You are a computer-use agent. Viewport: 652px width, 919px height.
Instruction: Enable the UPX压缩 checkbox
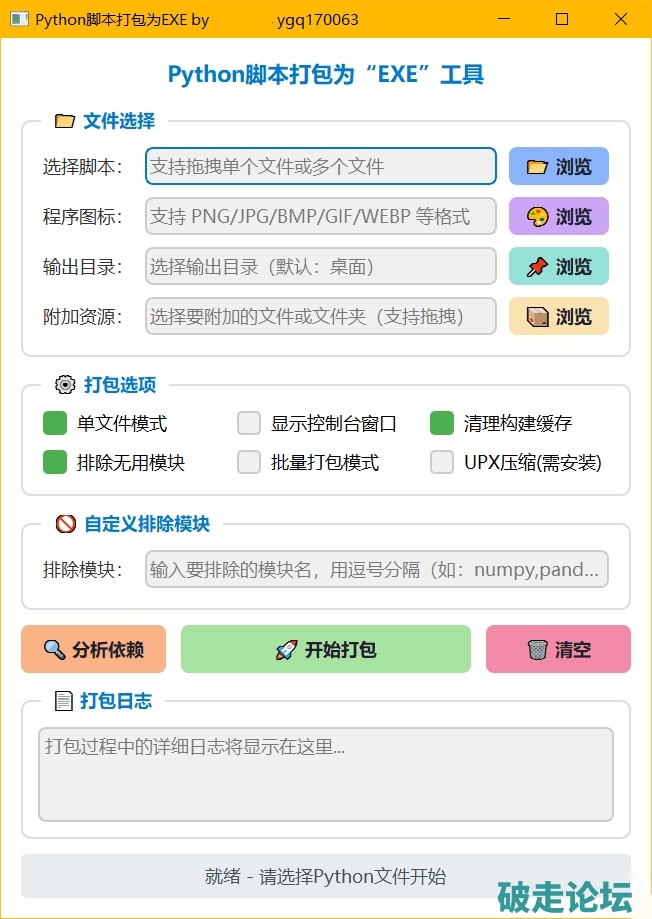442,463
